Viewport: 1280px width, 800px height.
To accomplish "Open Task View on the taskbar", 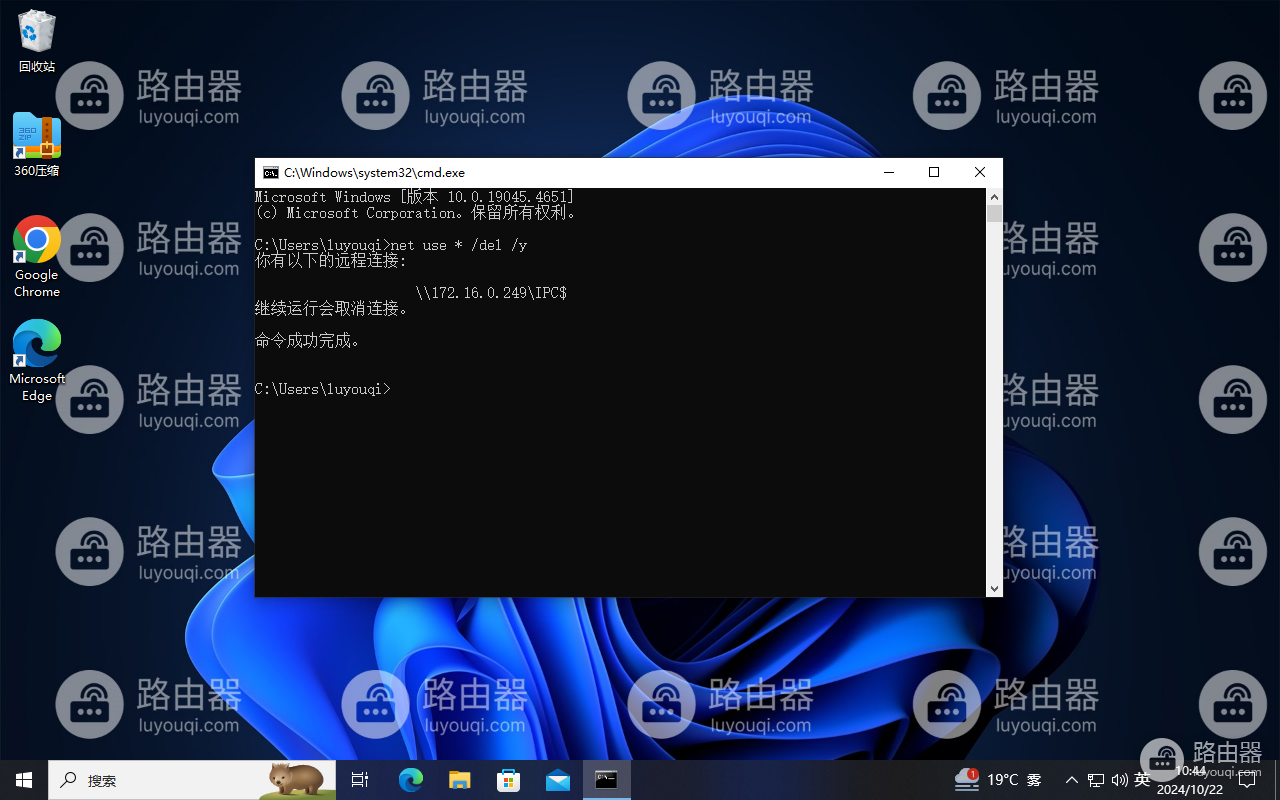I will tap(360, 780).
